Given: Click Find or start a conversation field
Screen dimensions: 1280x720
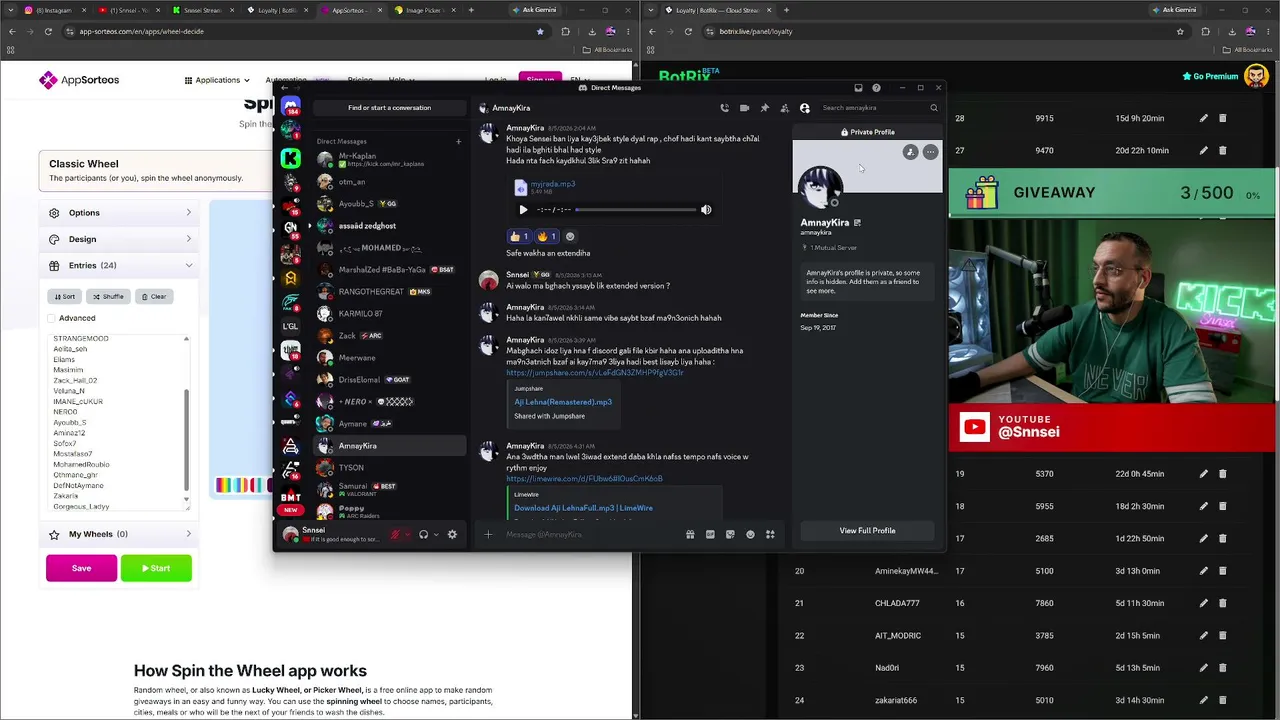Looking at the screenshot, I should pyautogui.click(x=389, y=108).
